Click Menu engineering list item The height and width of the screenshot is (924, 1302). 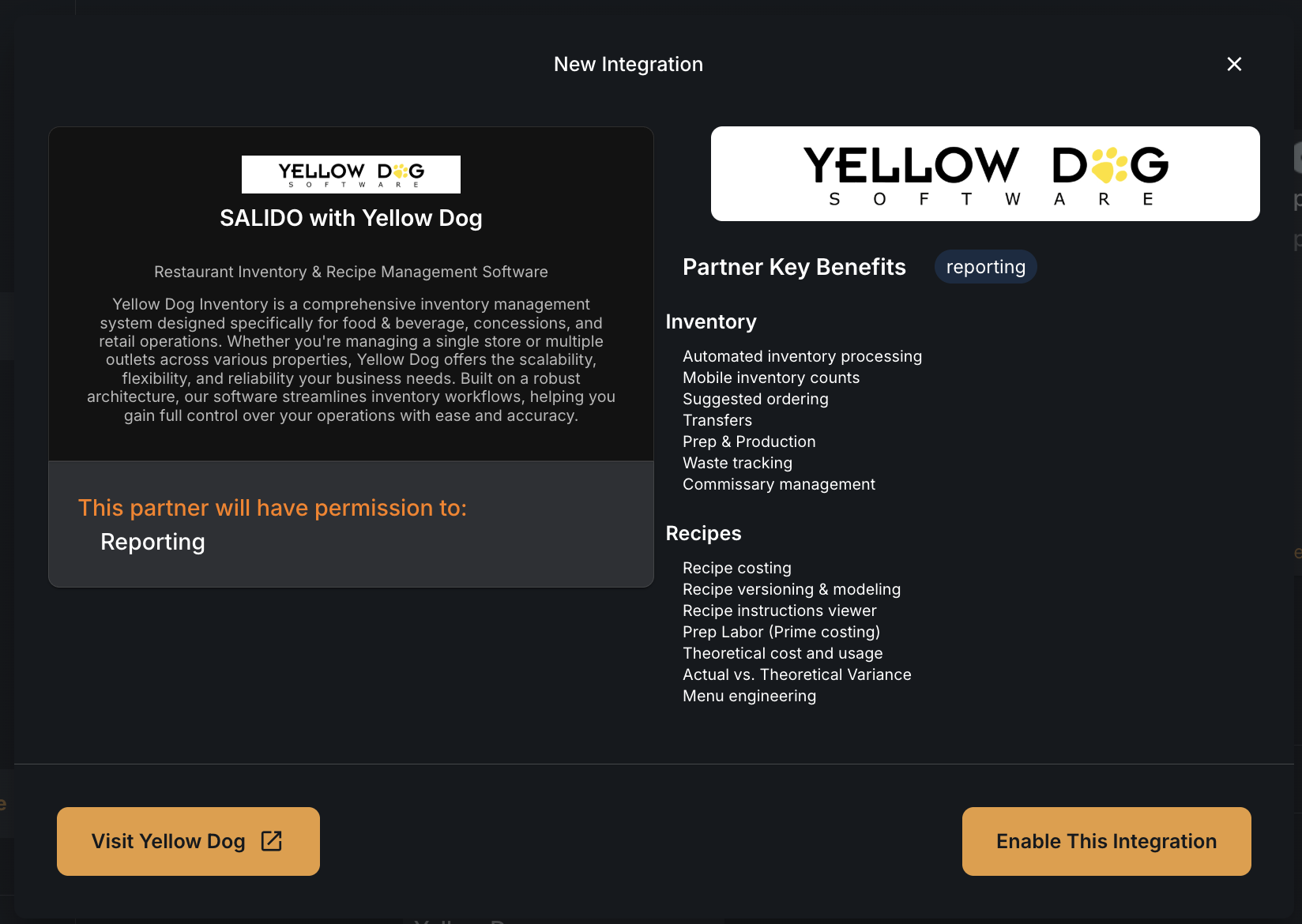pos(749,696)
